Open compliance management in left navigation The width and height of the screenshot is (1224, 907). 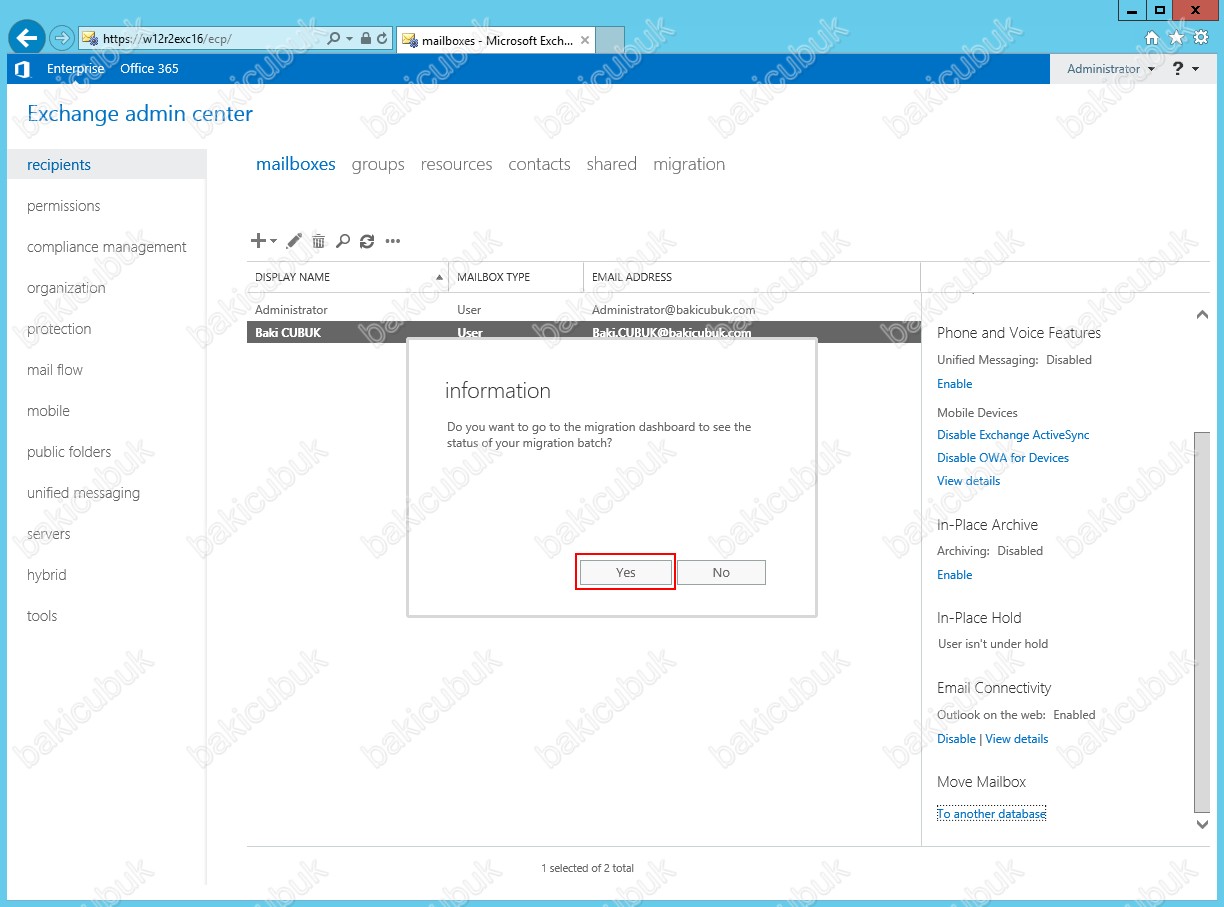click(x=107, y=247)
